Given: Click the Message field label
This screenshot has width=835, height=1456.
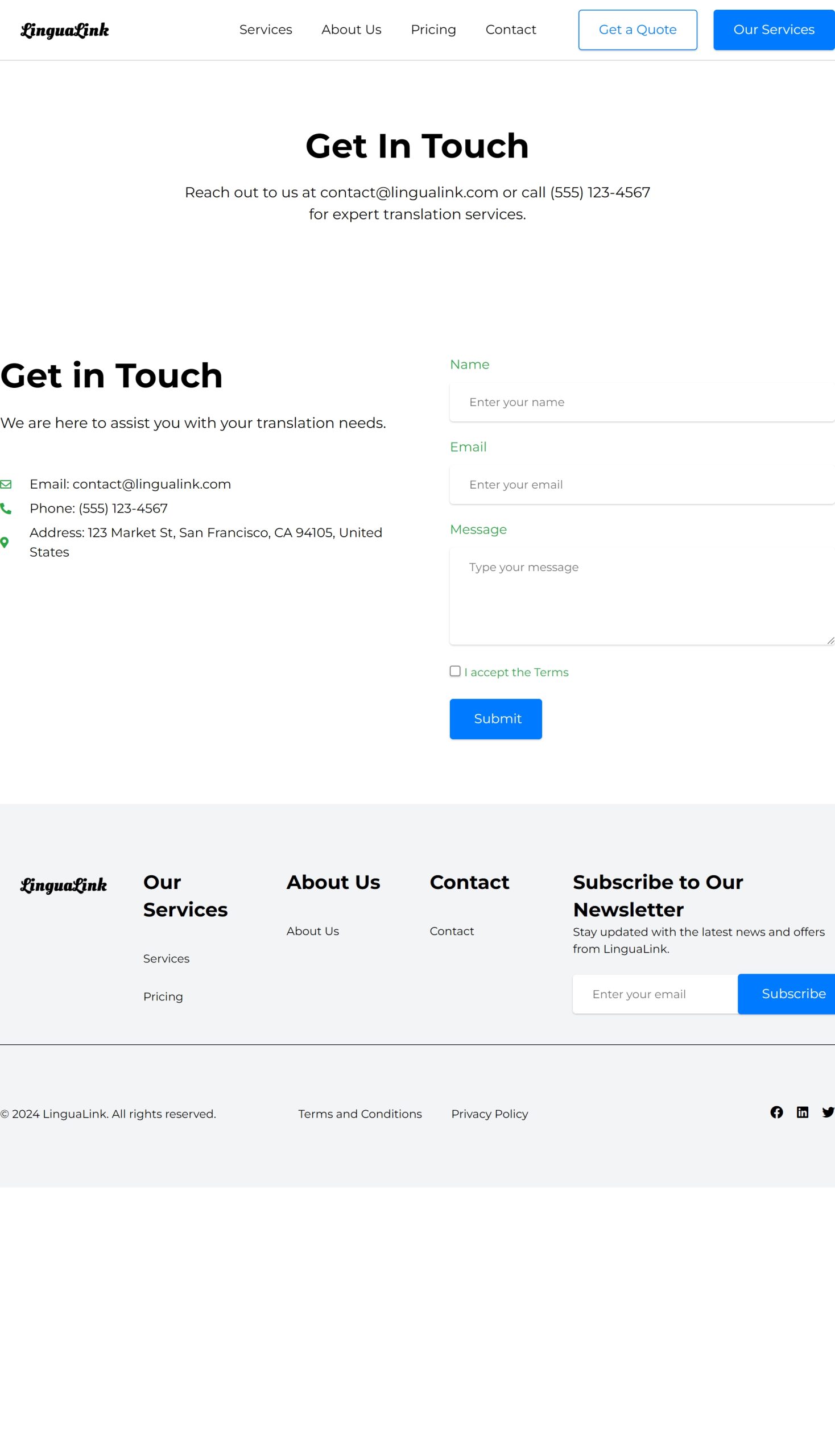Looking at the screenshot, I should (x=478, y=530).
